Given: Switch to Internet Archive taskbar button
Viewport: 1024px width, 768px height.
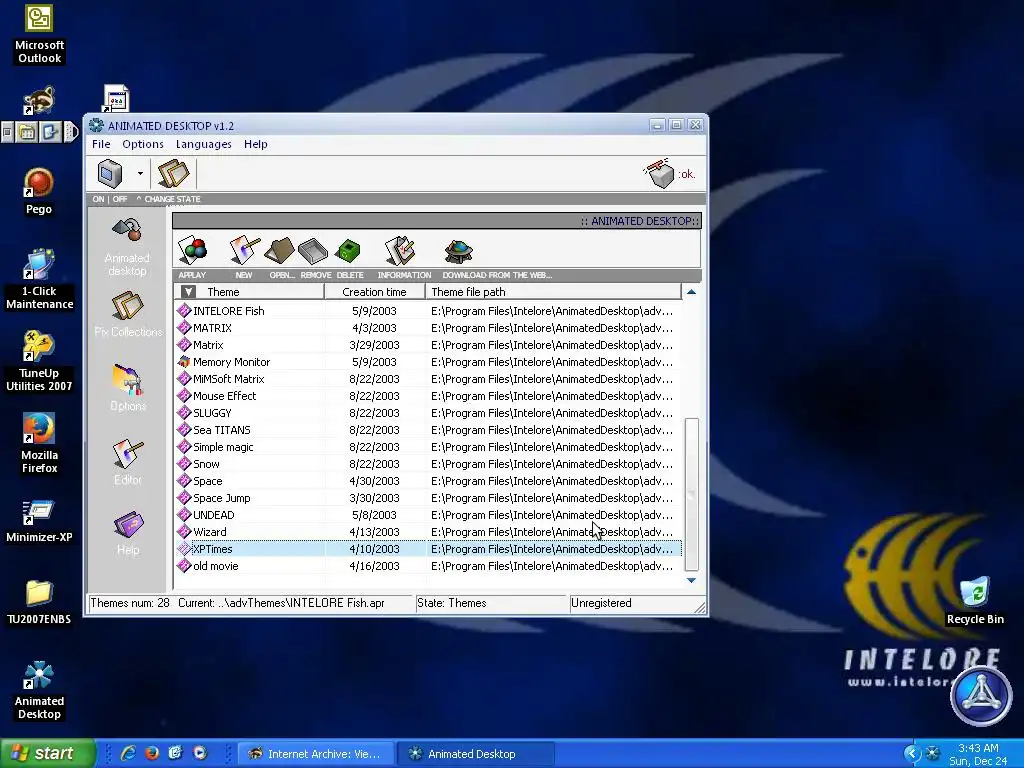Looking at the screenshot, I should (x=315, y=754).
